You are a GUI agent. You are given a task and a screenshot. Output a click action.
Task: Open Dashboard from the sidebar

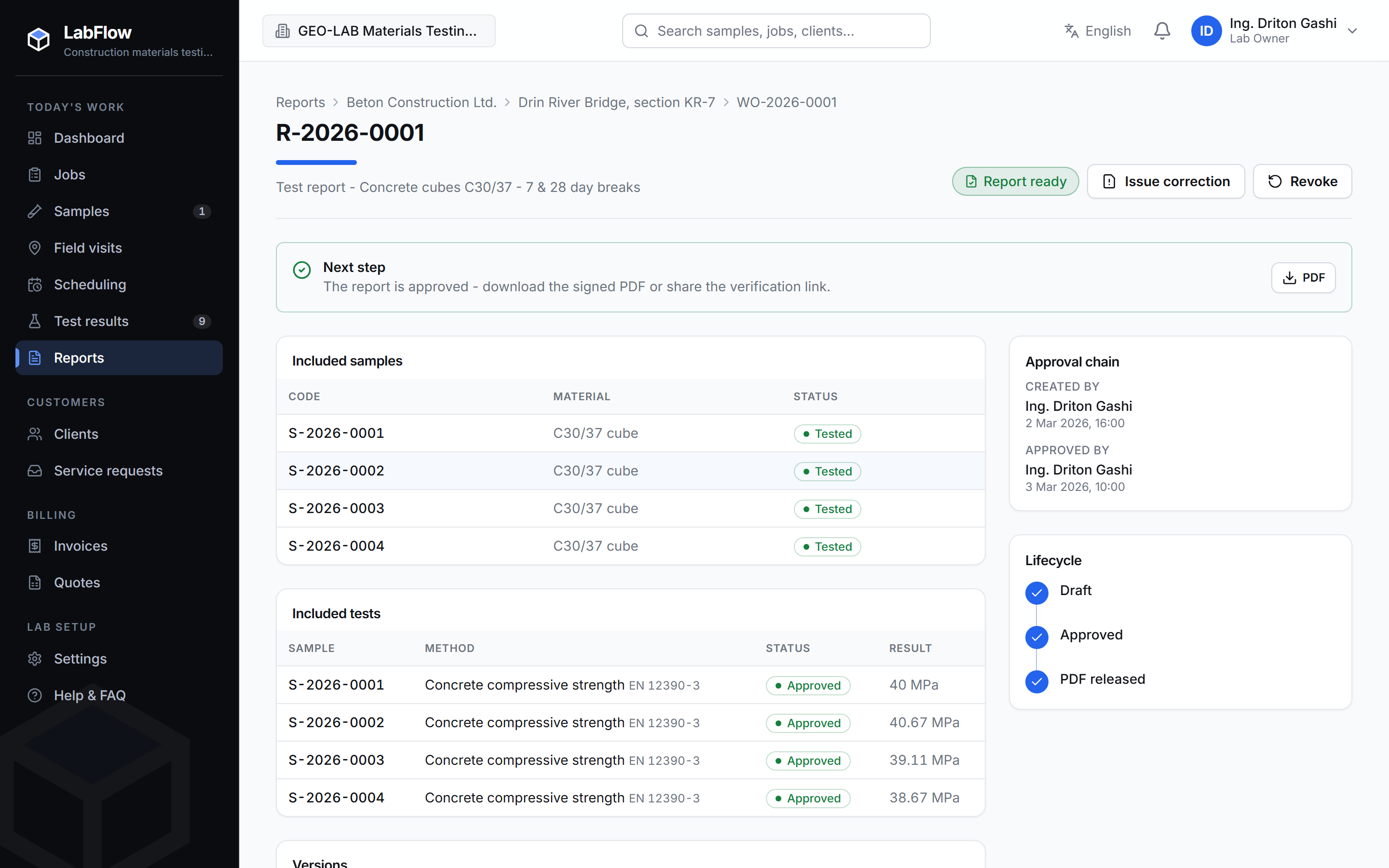(x=119, y=138)
